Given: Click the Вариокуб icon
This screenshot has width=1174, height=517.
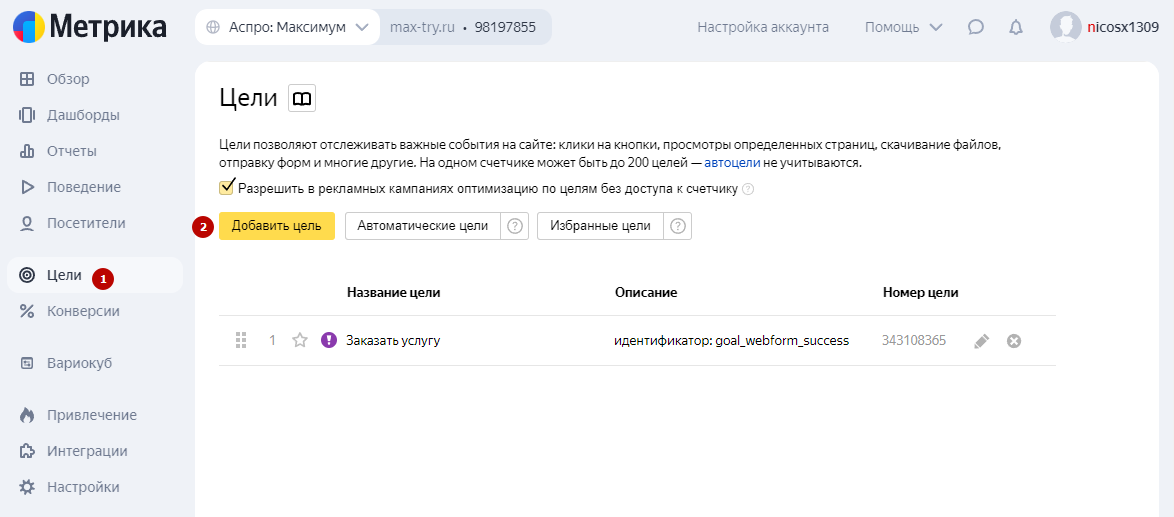Looking at the screenshot, I should click(x=27, y=363).
